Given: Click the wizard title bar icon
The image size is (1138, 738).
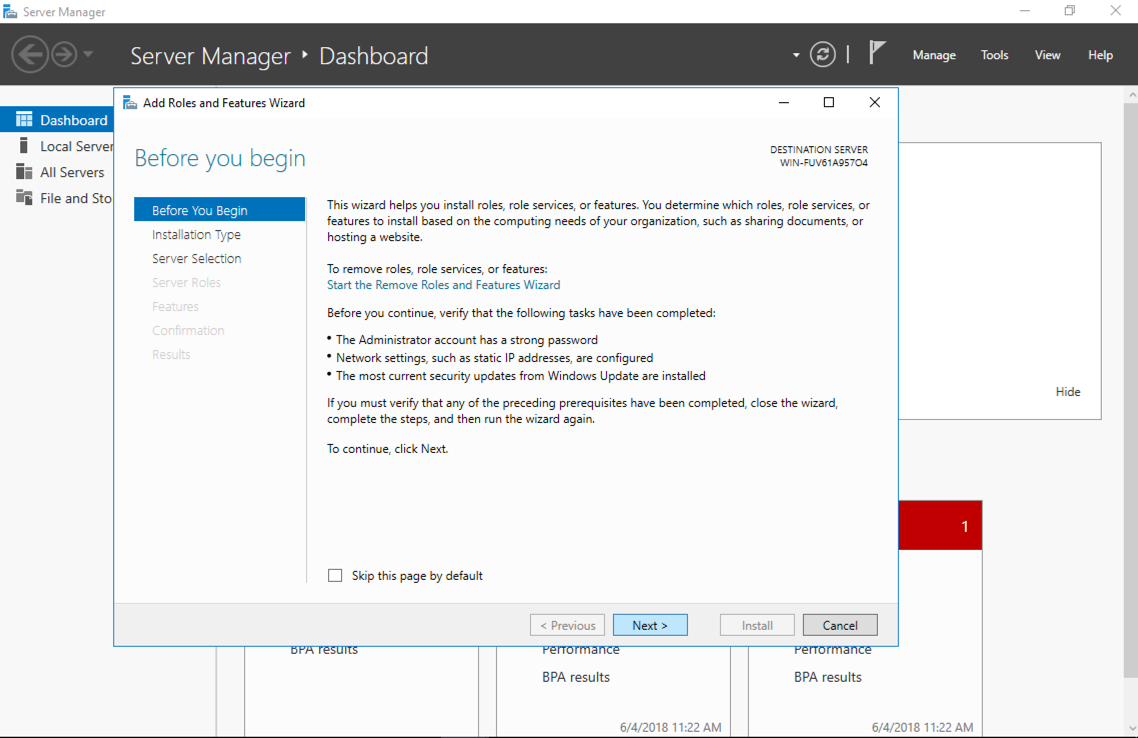Looking at the screenshot, I should coord(130,103).
